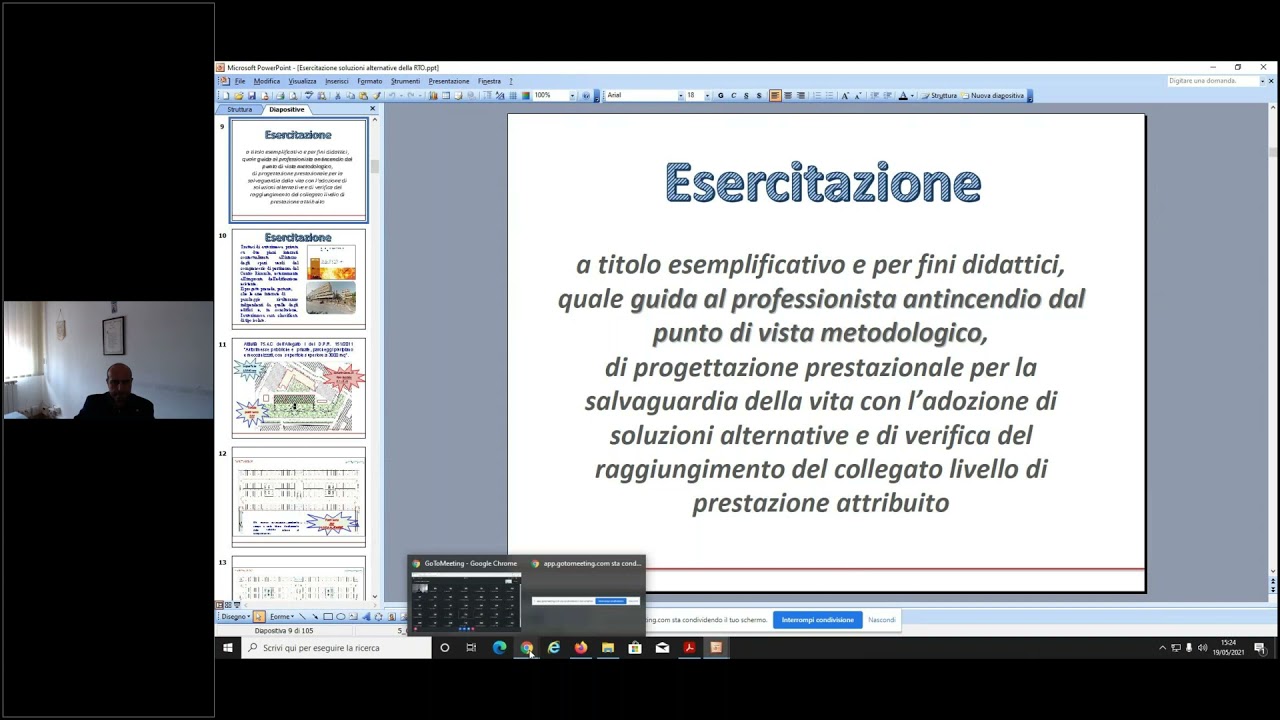This screenshot has width=1280, height=720.
Task: Pick the Select Objects arrow tool
Action: point(258,616)
